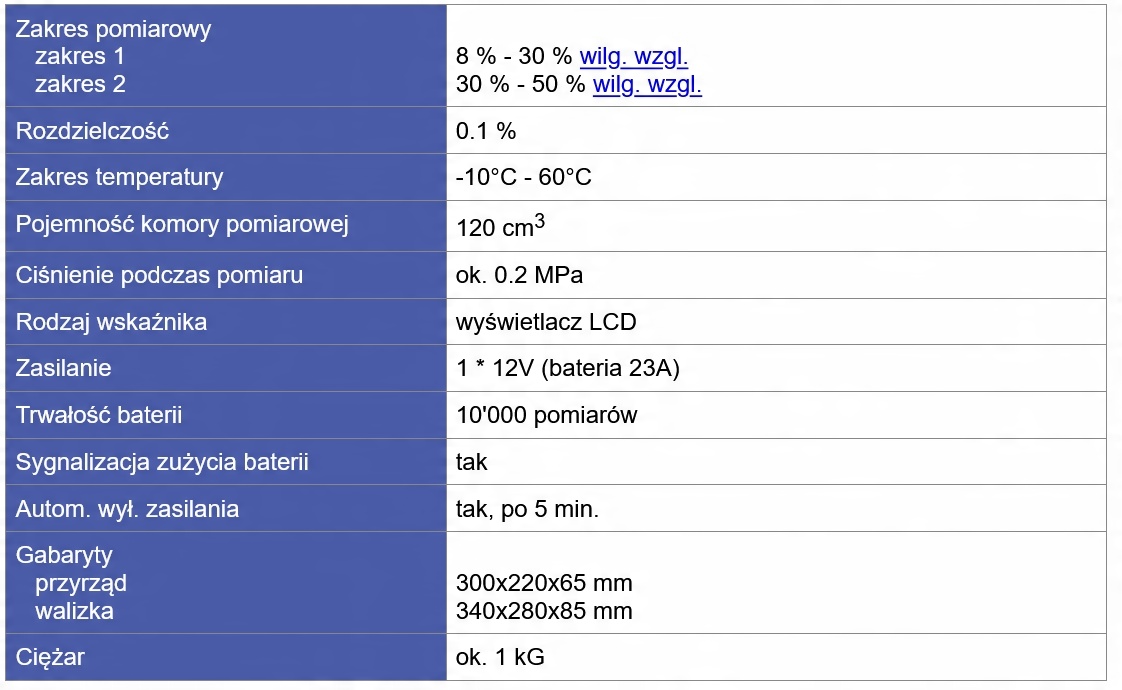This screenshot has height=690, width=1122.
Task: Click the '0.1 %' resolution value
Action: point(486,131)
